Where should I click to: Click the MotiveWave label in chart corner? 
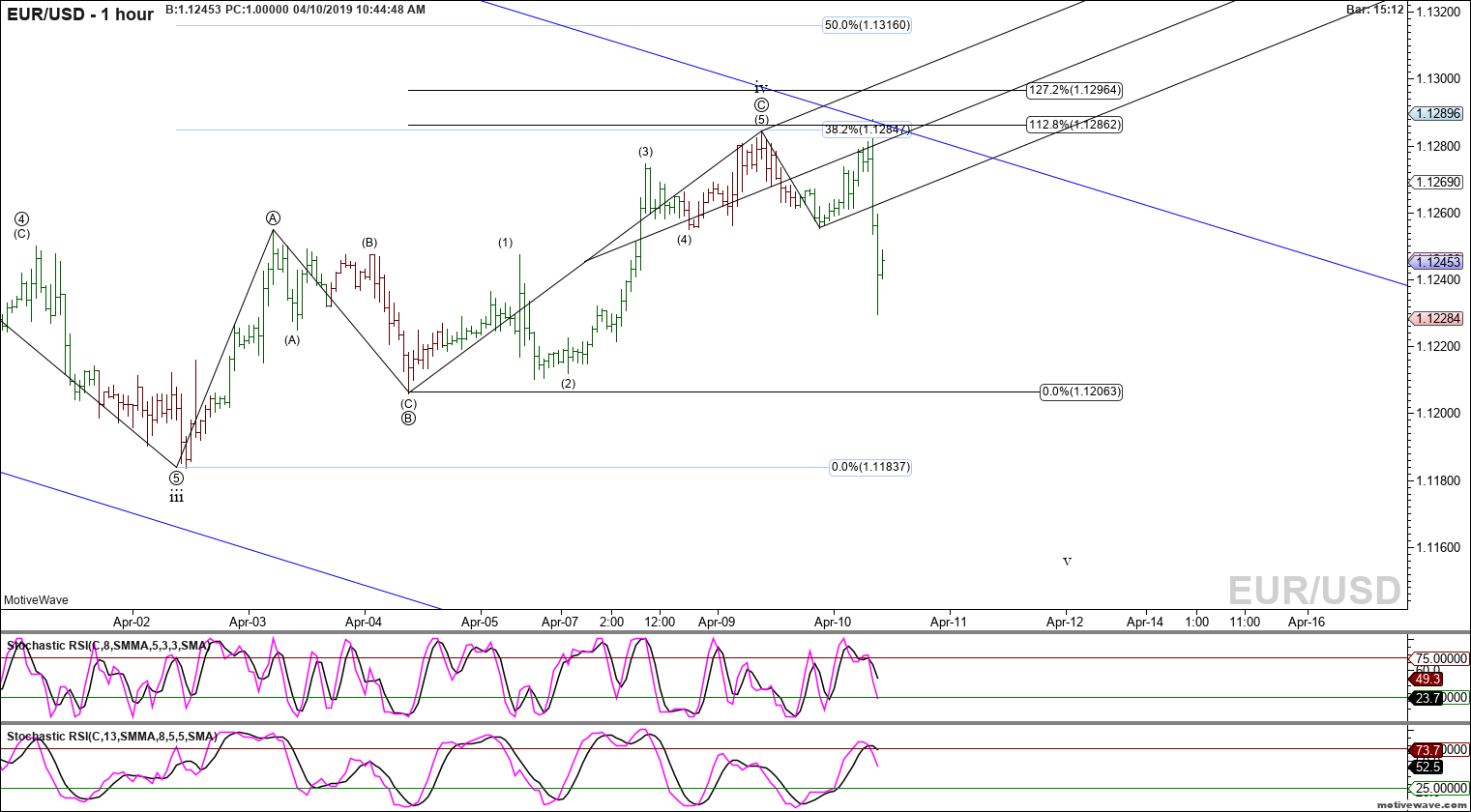[36, 600]
